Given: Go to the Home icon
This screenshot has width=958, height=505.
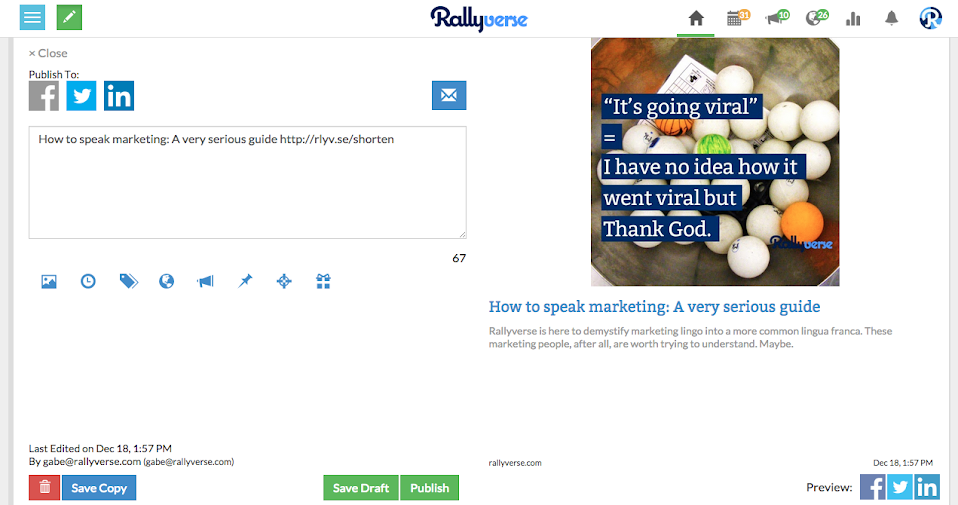Looking at the screenshot, I should (696, 19).
